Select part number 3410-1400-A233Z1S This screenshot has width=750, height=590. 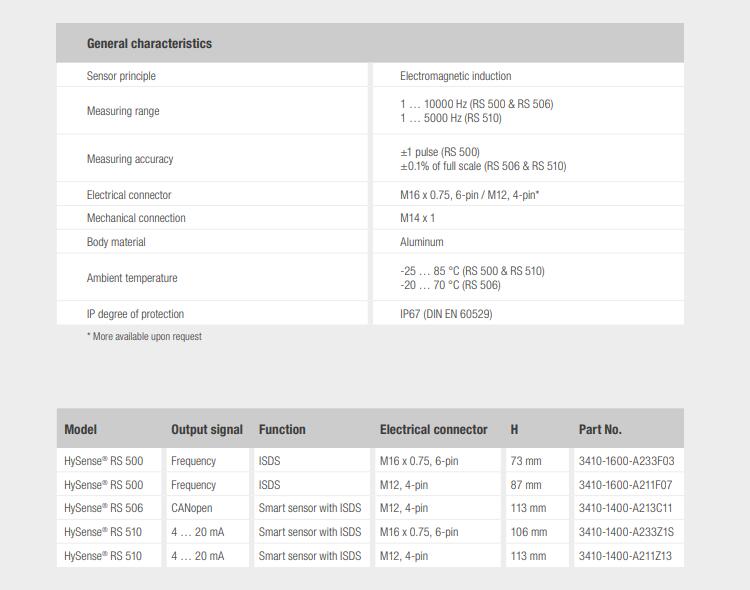coord(626,532)
